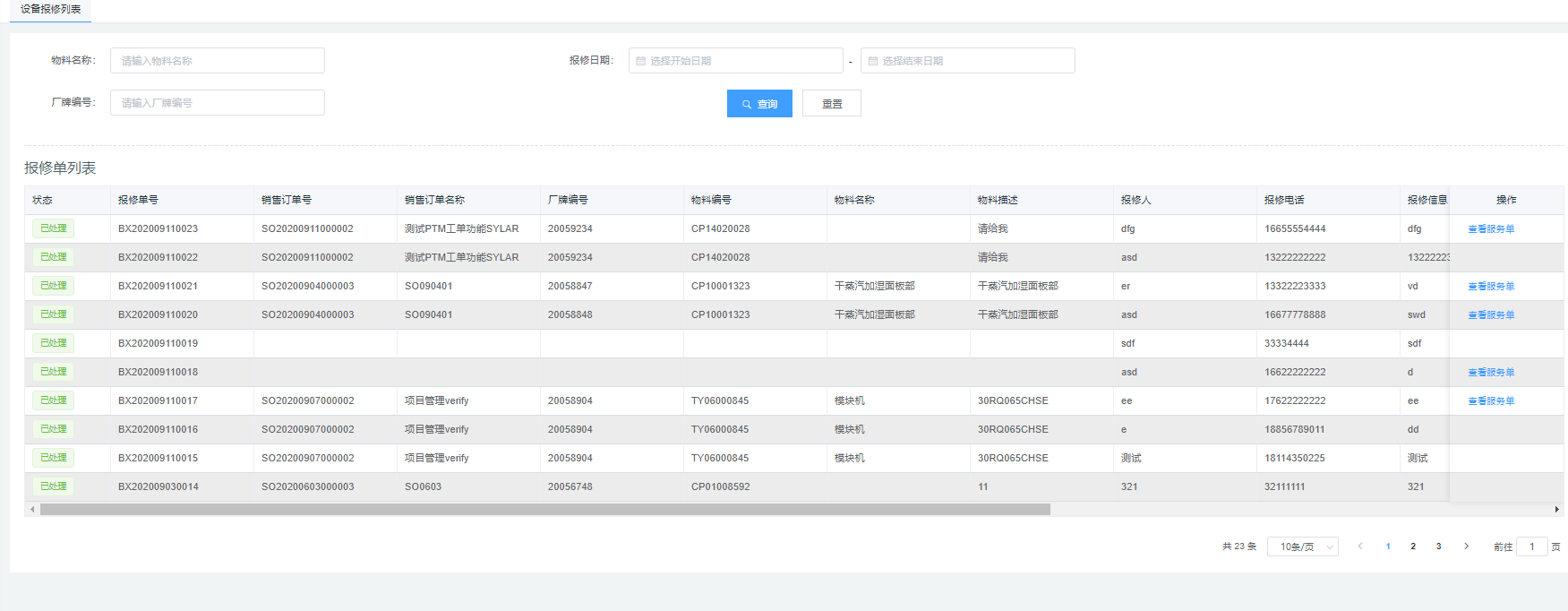
Task: Click 查看服务单 link for BX202009110021
Action: click(1491, 287)
